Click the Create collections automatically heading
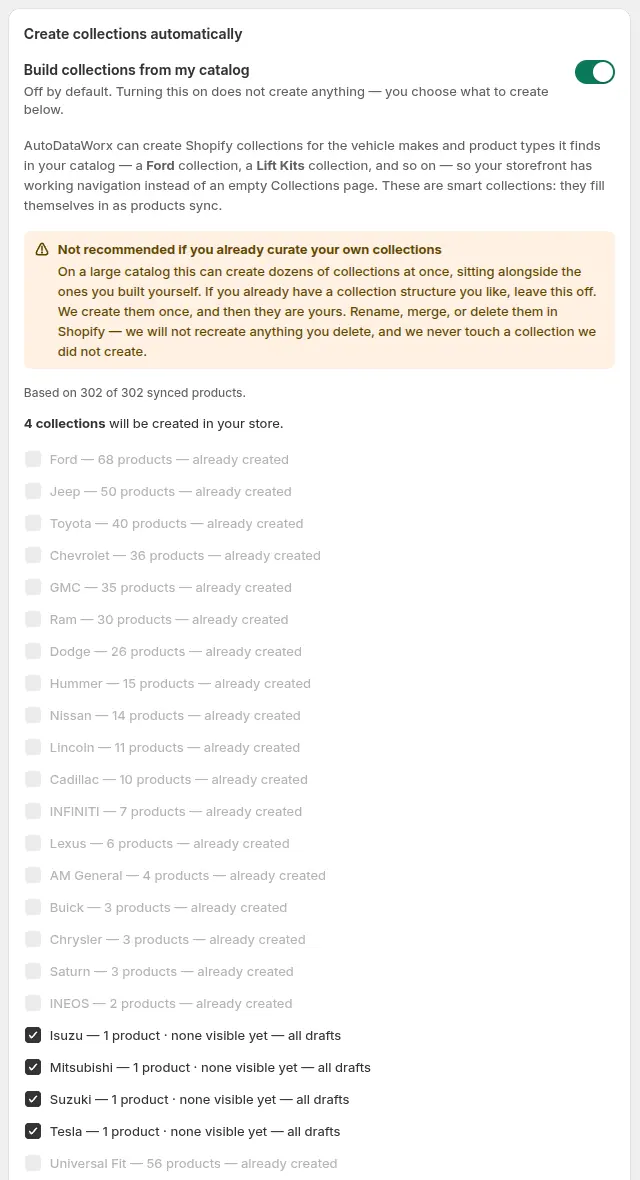The height and width of the screenshot is (1180, 640). (x=133, y=34)
